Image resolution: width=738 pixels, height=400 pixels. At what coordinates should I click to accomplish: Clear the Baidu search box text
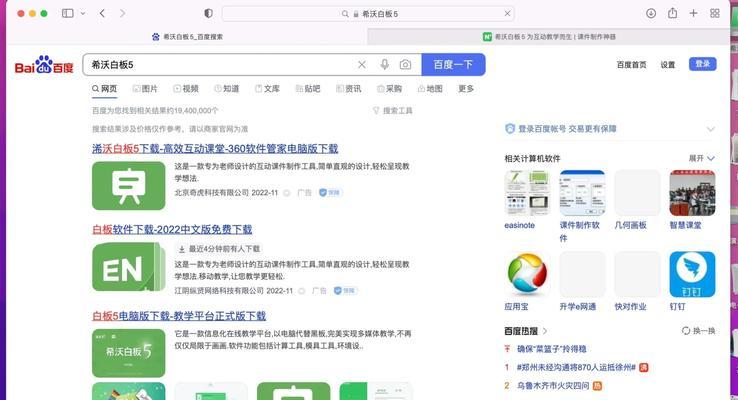coord(361,64)
